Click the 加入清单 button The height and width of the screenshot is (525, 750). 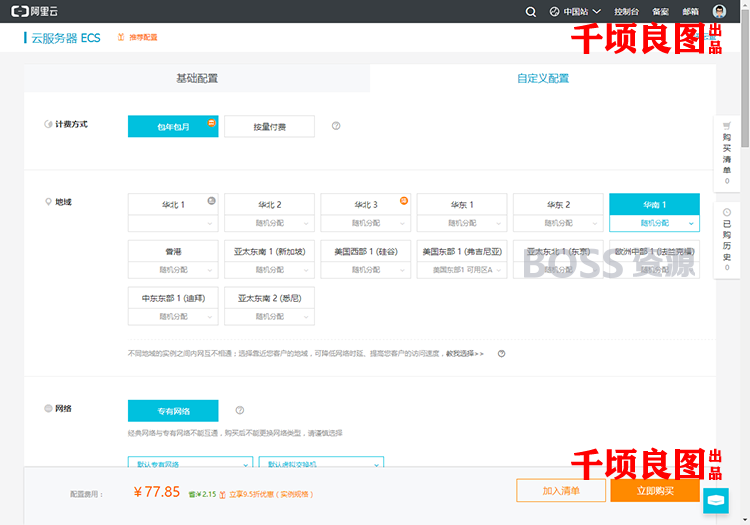[561, 491]
